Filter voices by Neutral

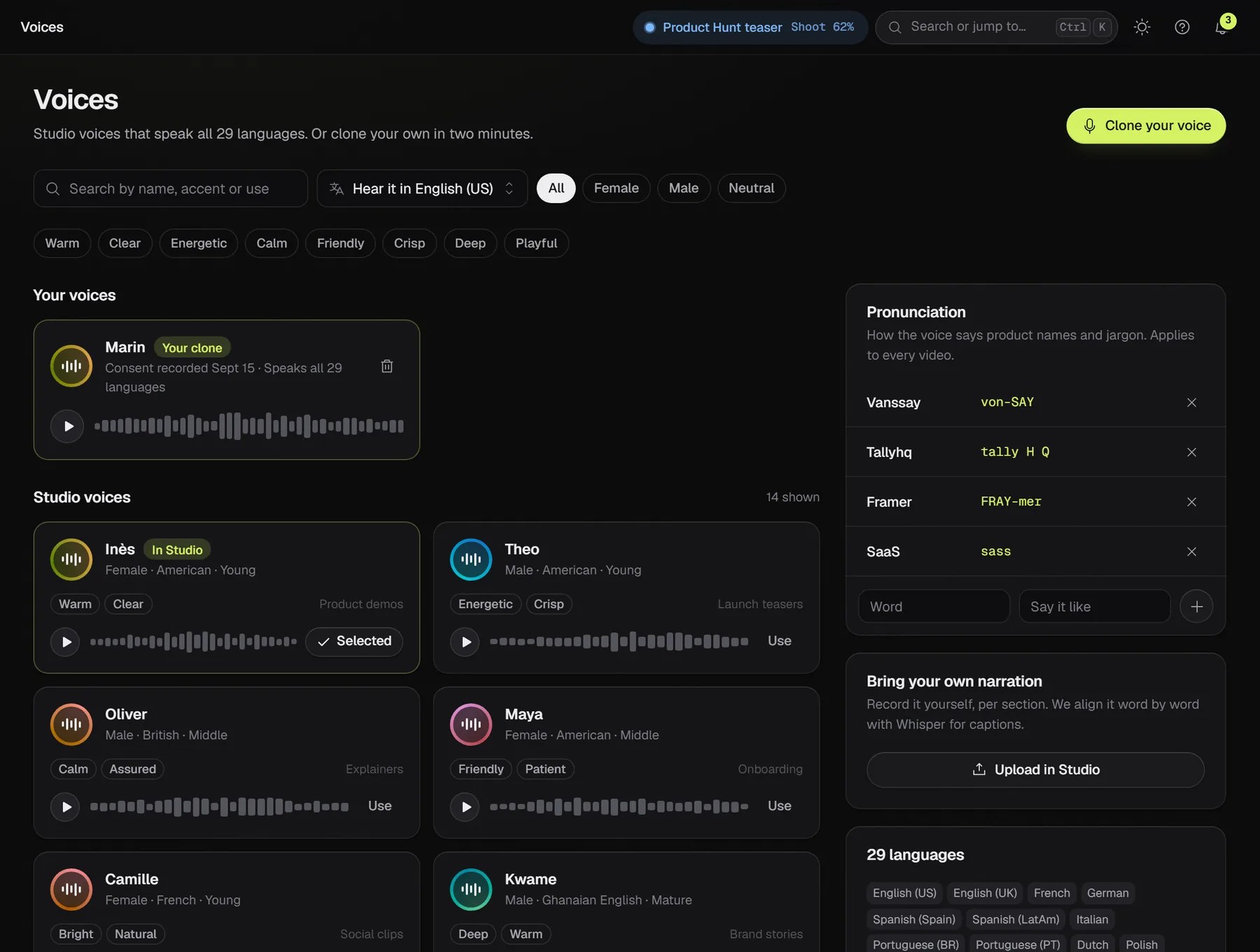[x=751, y=188]
